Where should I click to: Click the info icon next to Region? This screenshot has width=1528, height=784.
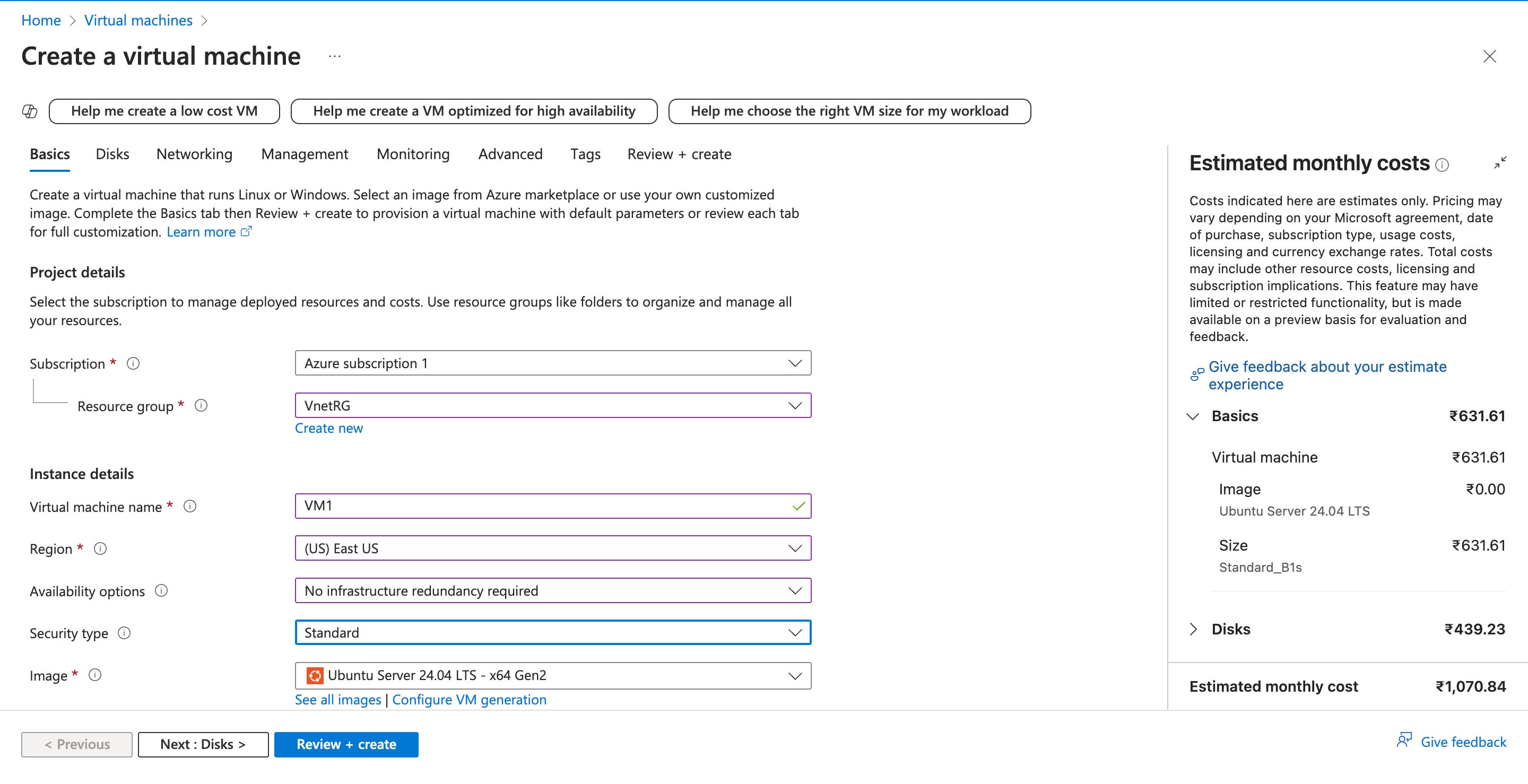click(100, 548)
